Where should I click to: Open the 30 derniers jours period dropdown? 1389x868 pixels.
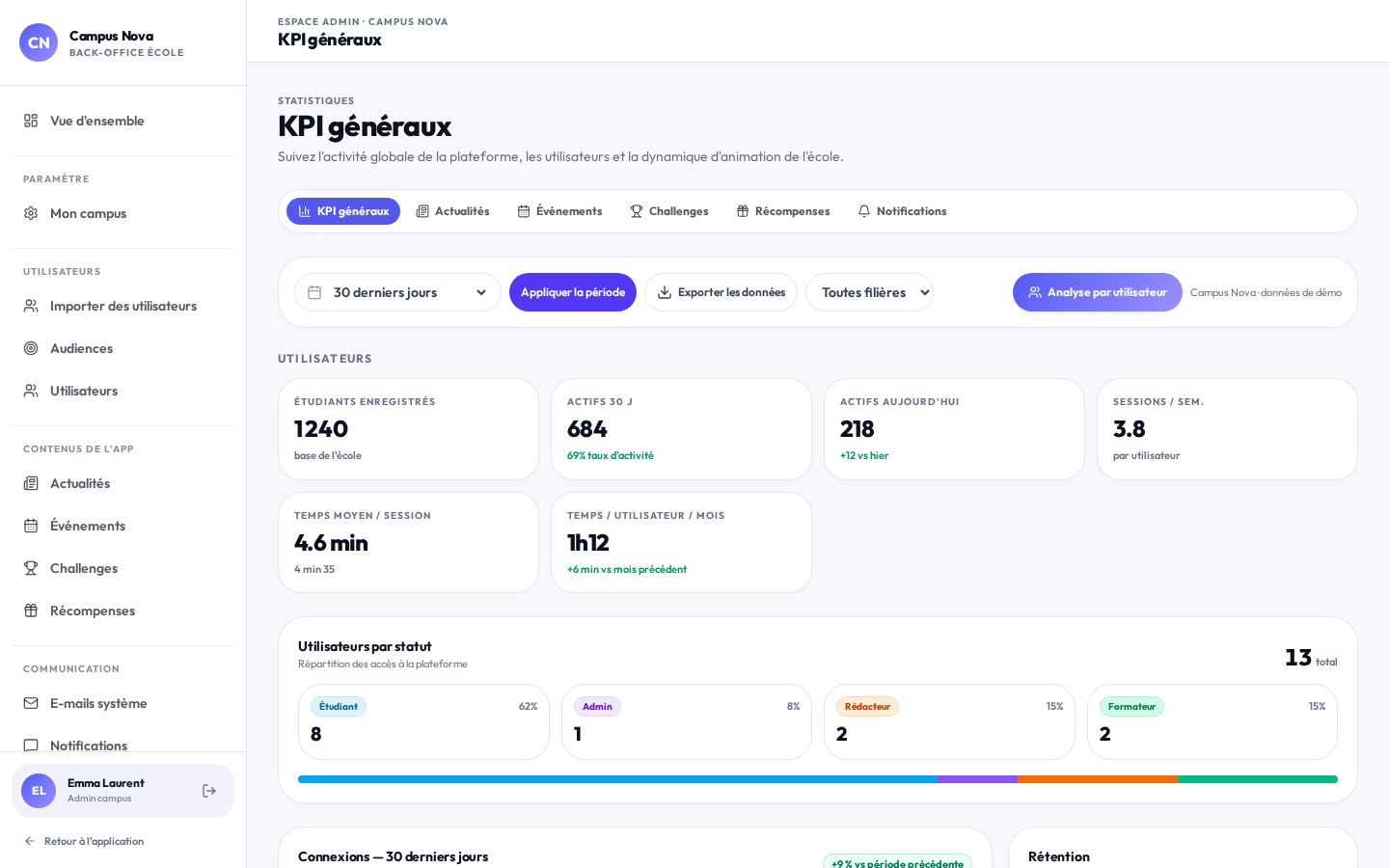click(397, 292)
